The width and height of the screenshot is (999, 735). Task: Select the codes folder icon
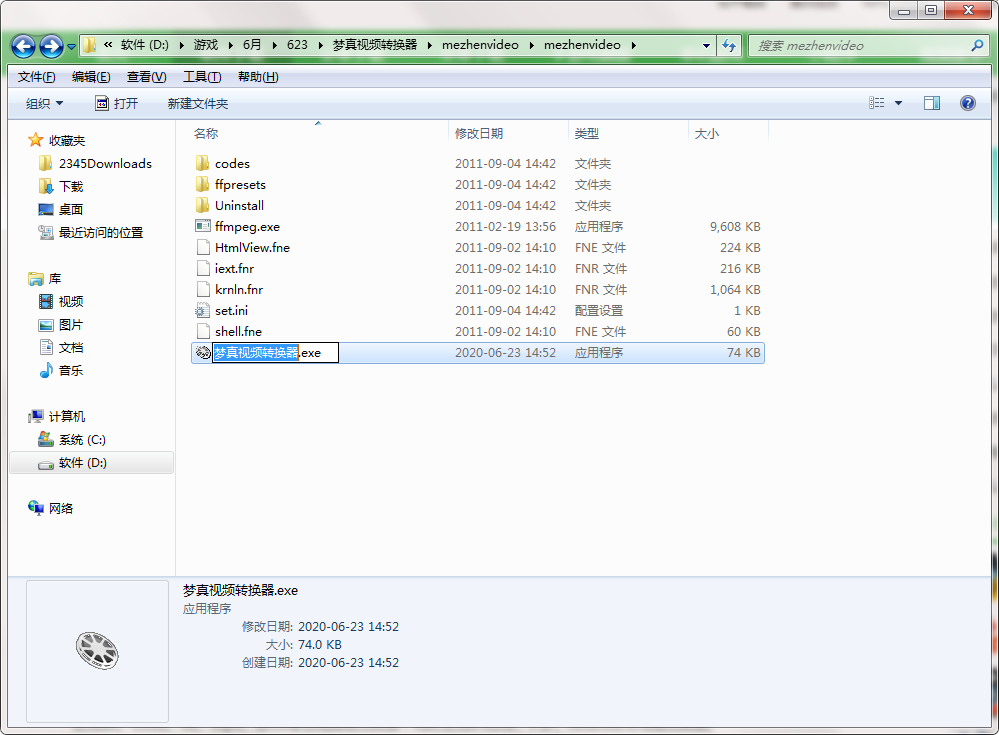pyautogui.click(x=203, y=164)
